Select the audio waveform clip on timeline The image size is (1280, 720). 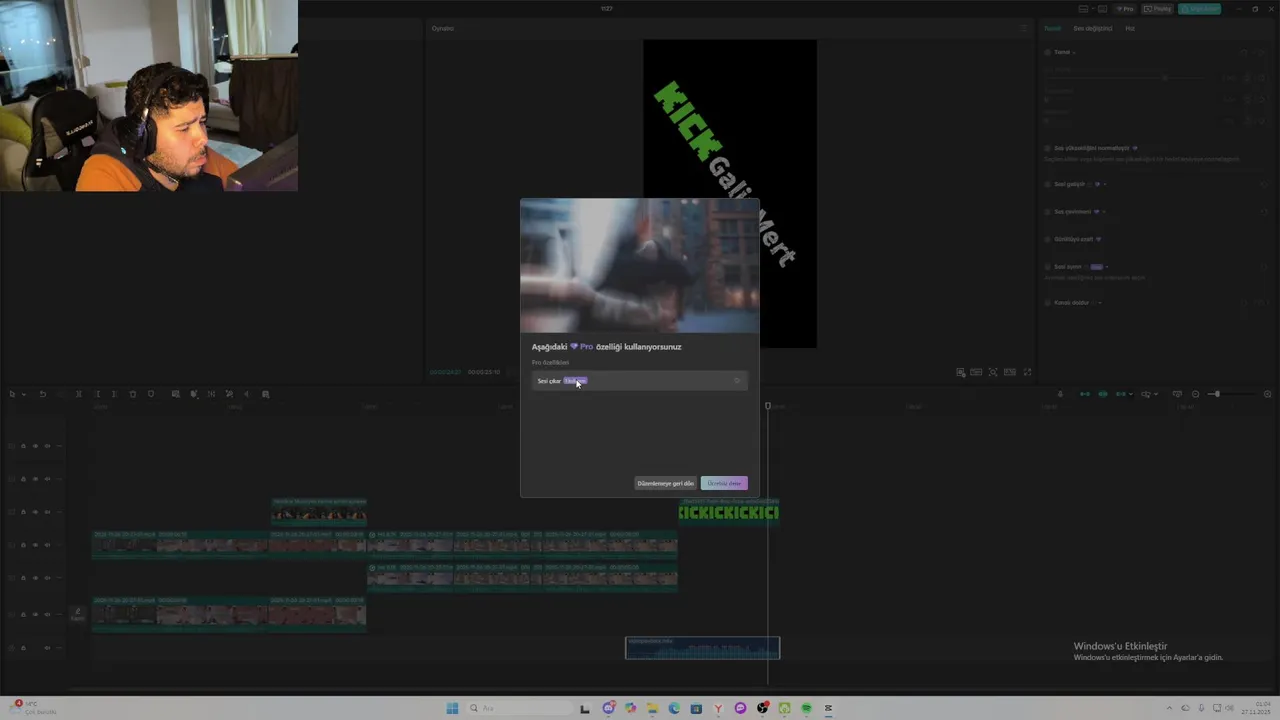click(x=702, y=648)
